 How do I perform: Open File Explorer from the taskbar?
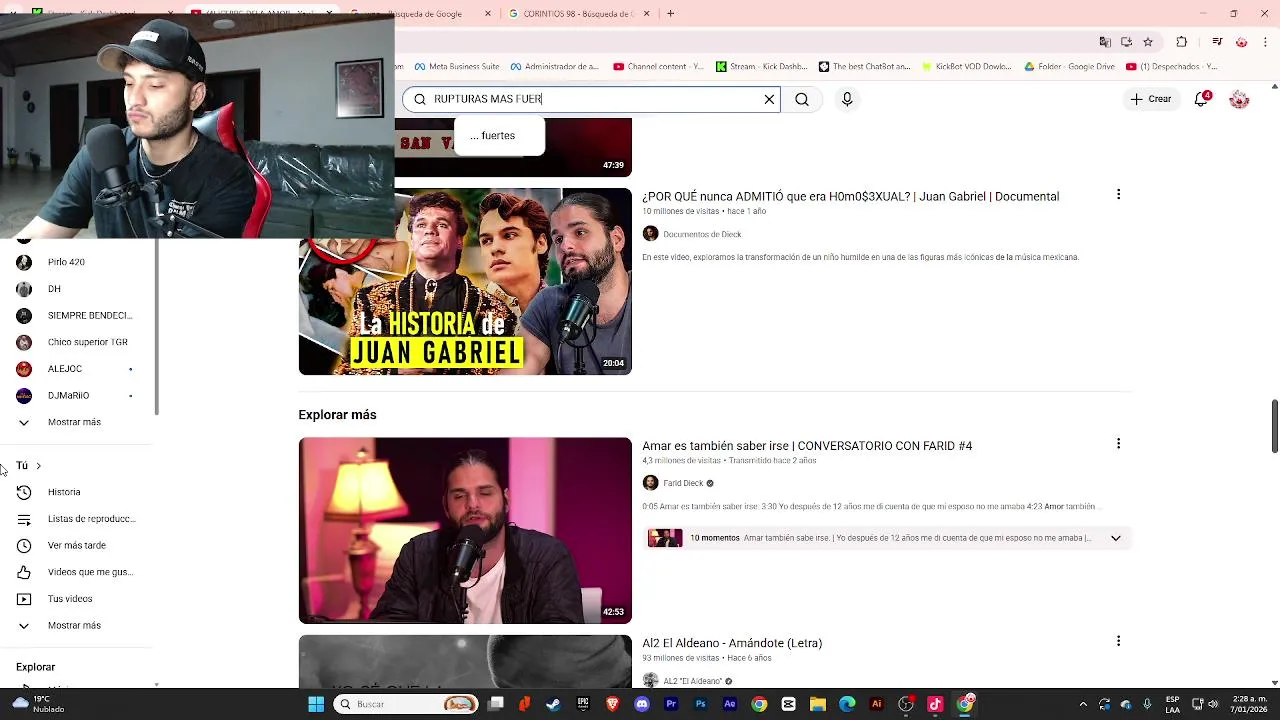tap(818, 704)
